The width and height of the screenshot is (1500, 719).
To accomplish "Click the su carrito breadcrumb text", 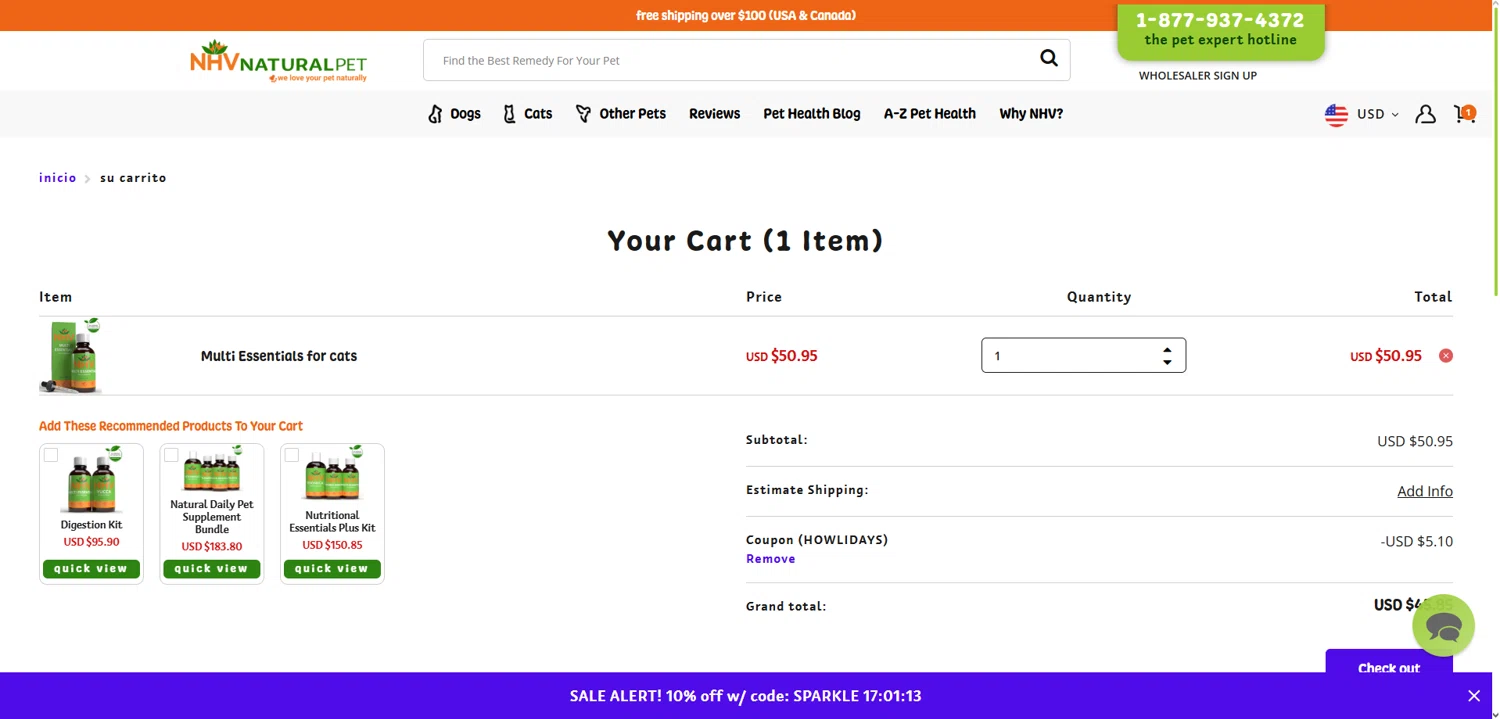I will pyautogui.click(x=133, y=178).
